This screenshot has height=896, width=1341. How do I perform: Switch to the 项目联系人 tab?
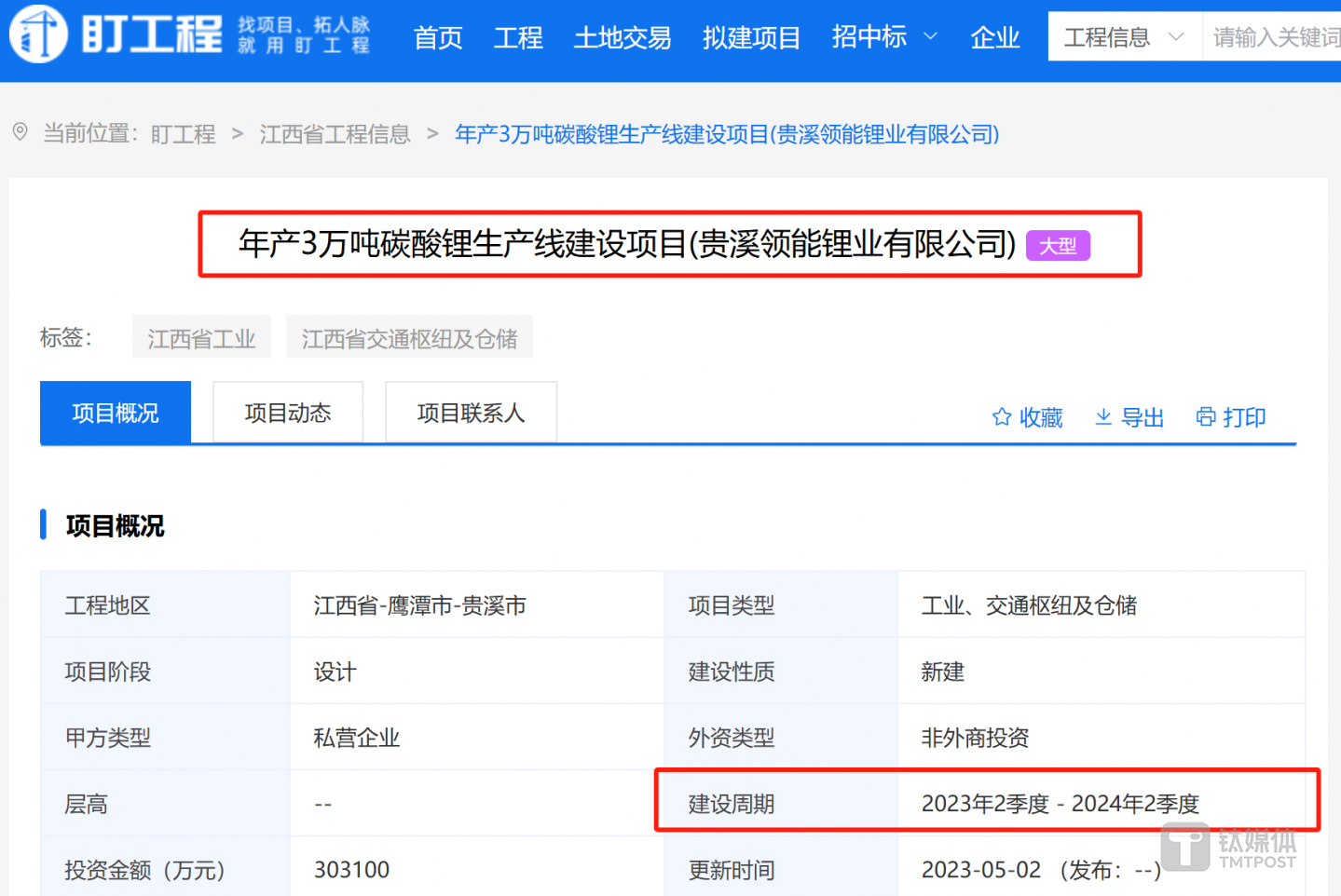[471, 413]
